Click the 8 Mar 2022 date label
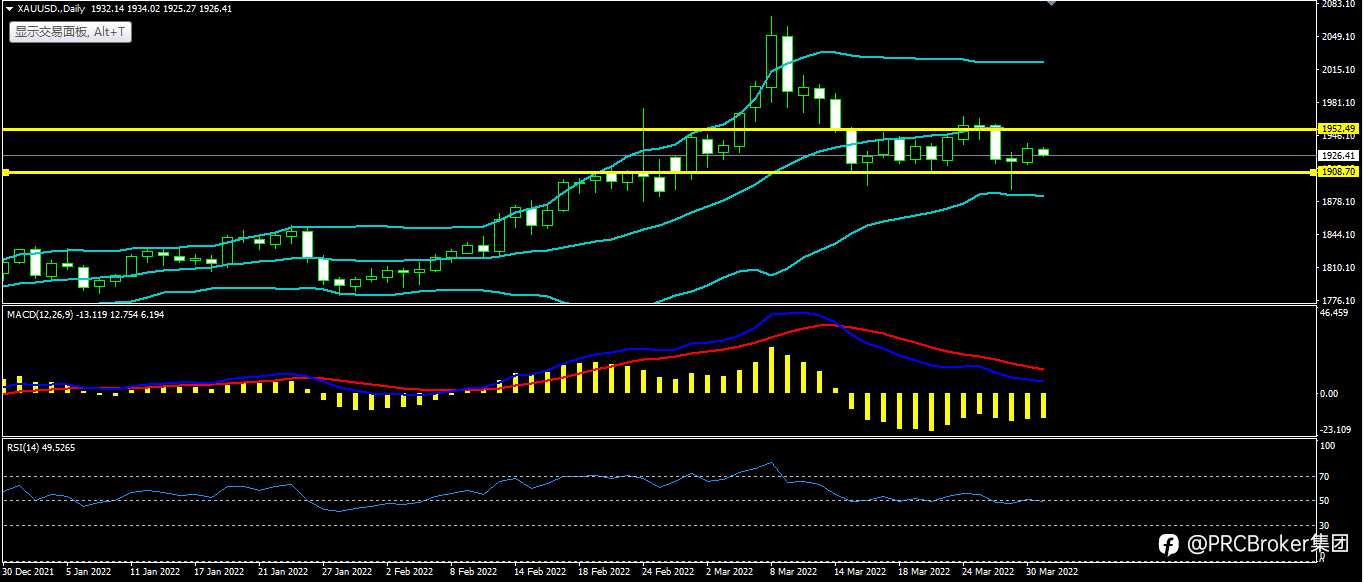Image resolution: width=1364 pixels, height=582 pixels. point(793,572)
